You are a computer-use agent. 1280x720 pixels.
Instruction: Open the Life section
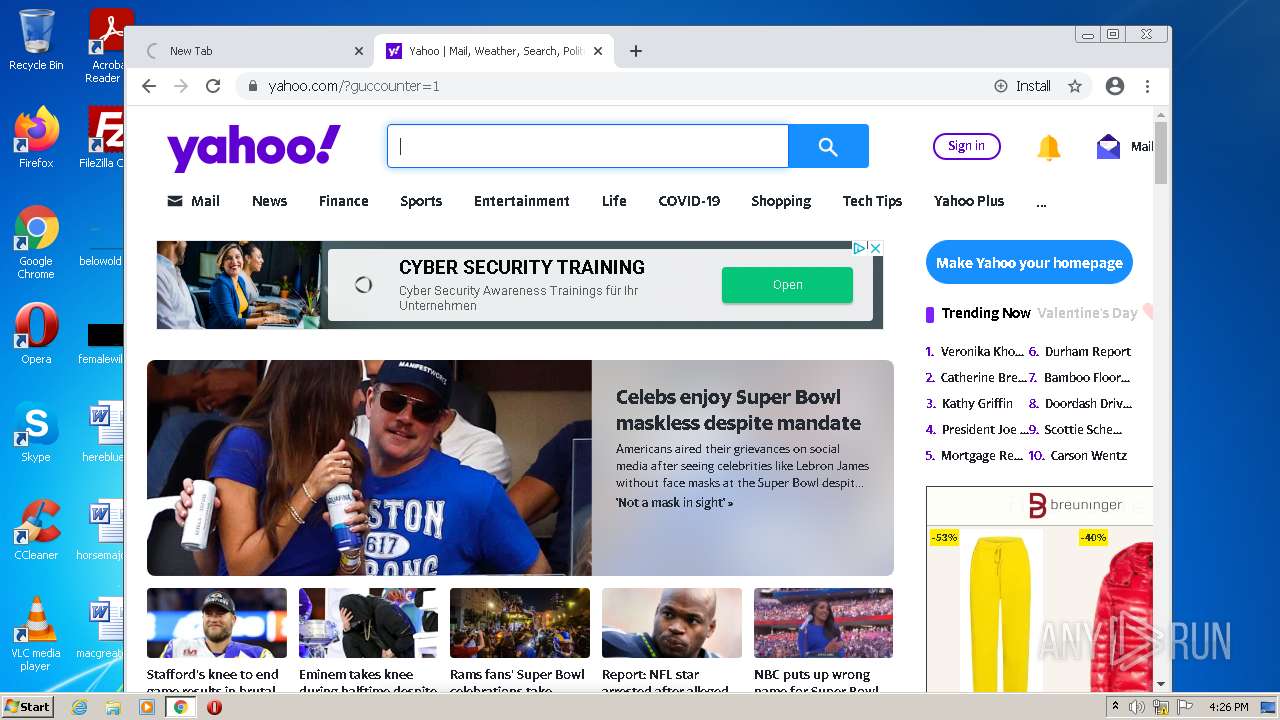point(614,201)
